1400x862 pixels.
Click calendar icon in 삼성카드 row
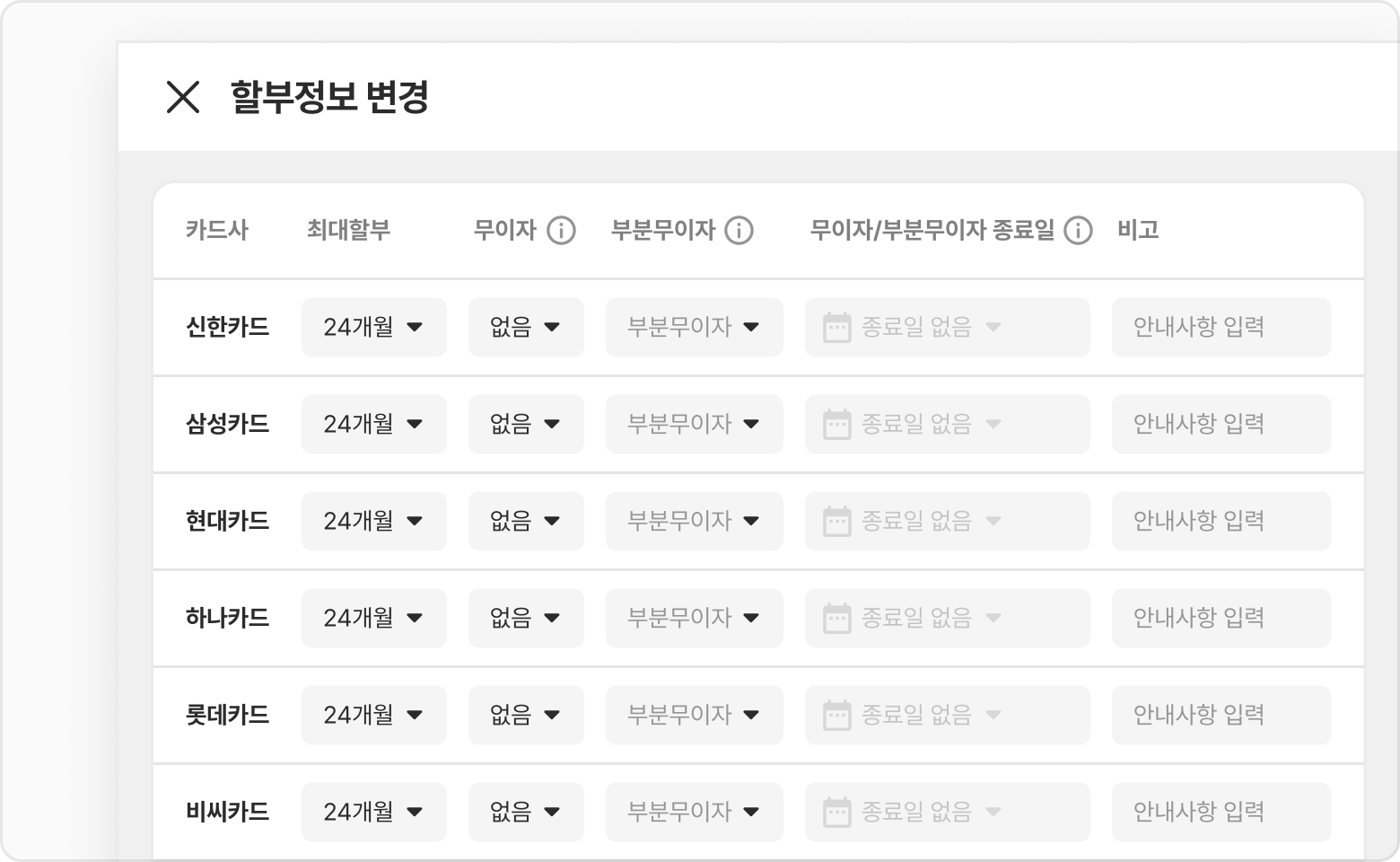(836, 425)
